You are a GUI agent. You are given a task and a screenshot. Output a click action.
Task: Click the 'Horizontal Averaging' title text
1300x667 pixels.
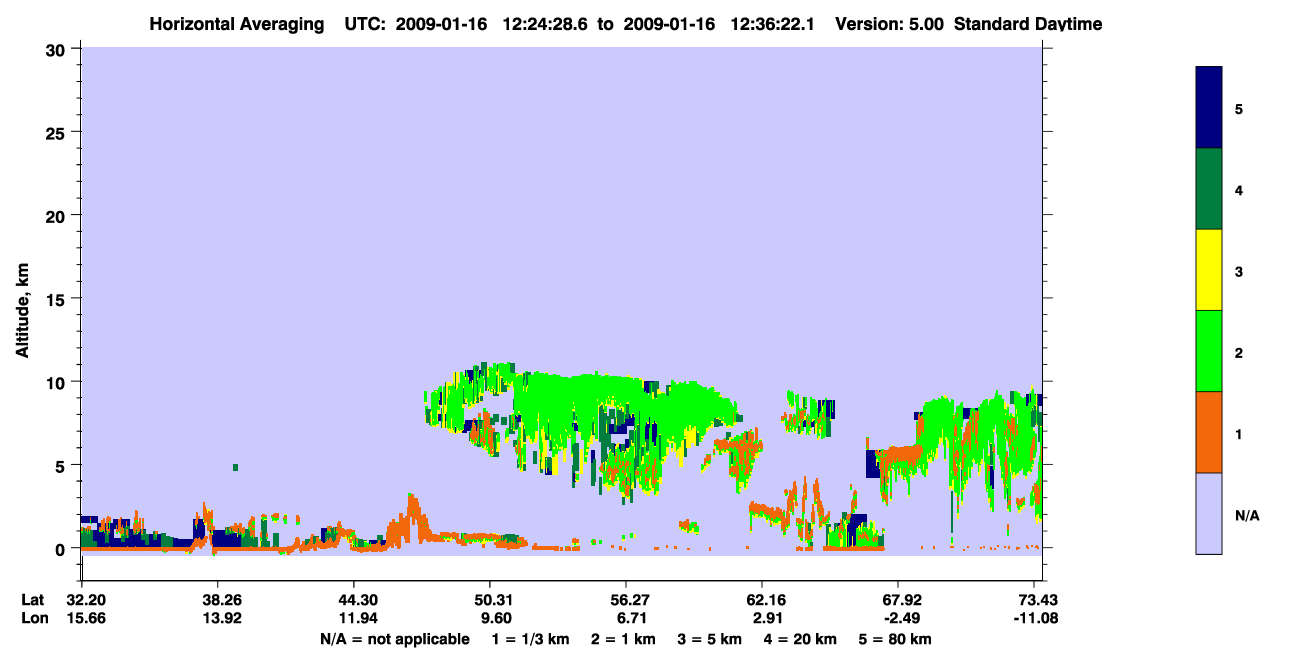click(x=238, y=24)
